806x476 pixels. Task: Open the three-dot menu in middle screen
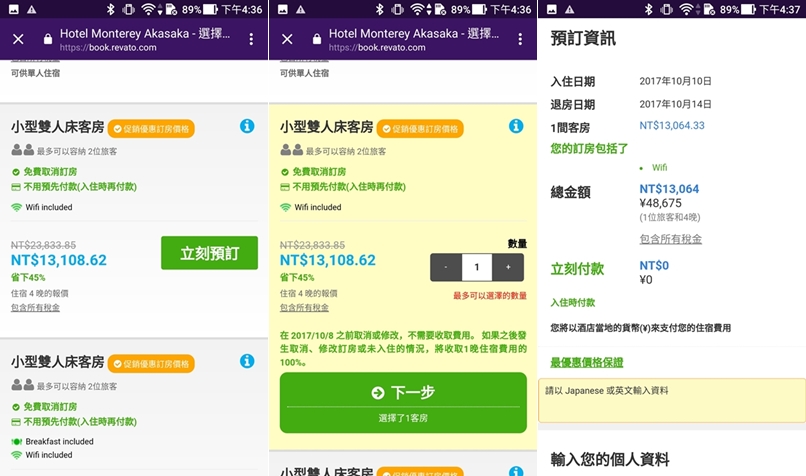click(x=520, y=39)
